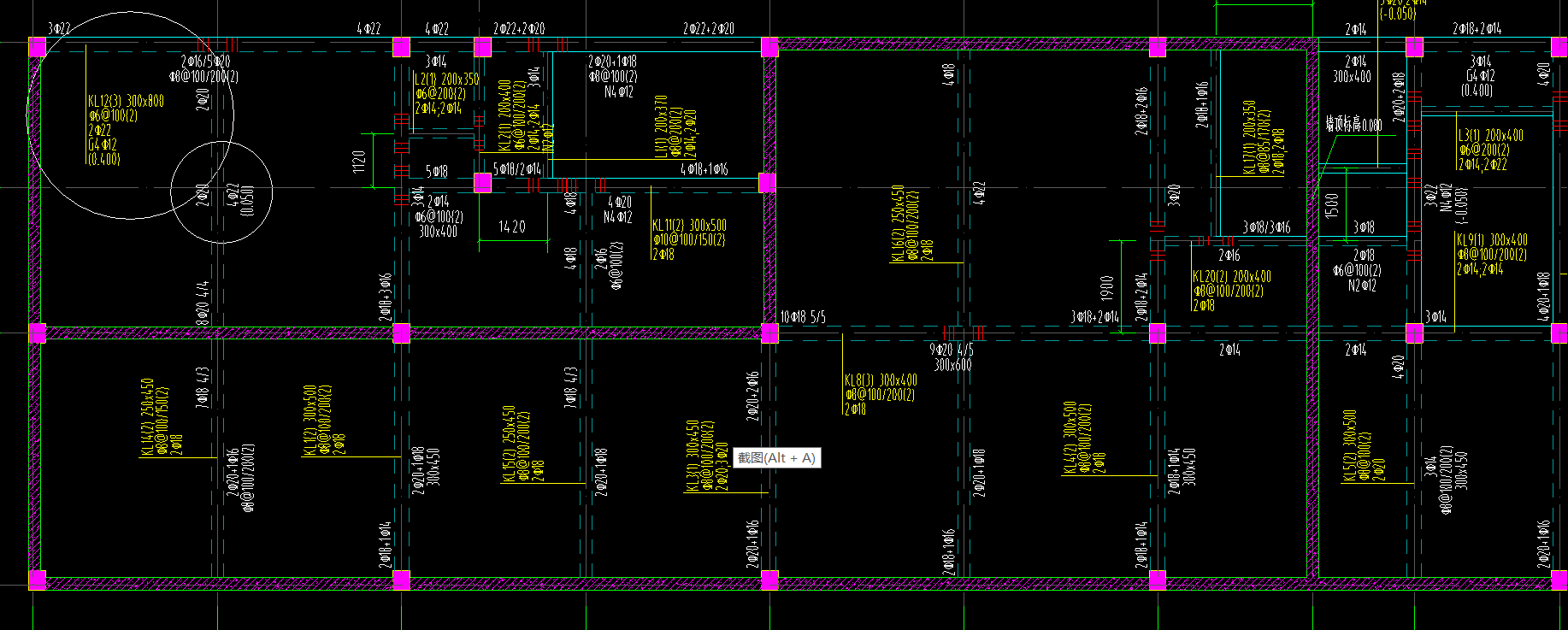The image size is (1568, 630).
Task: Click the vertical label "KL2(1) 200x400"
Action: tap(504, 116)
